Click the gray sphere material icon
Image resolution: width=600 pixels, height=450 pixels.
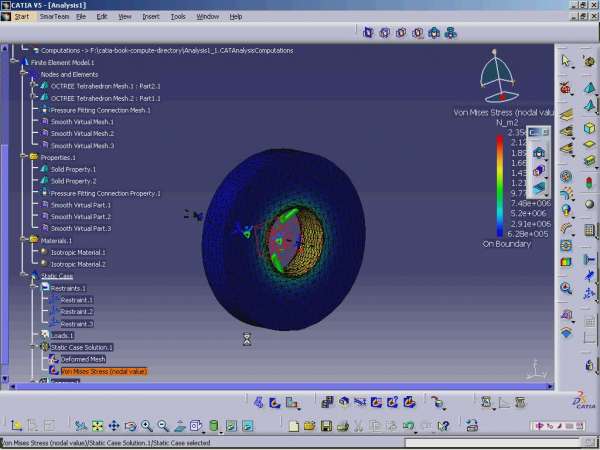(x=590, y=204)
